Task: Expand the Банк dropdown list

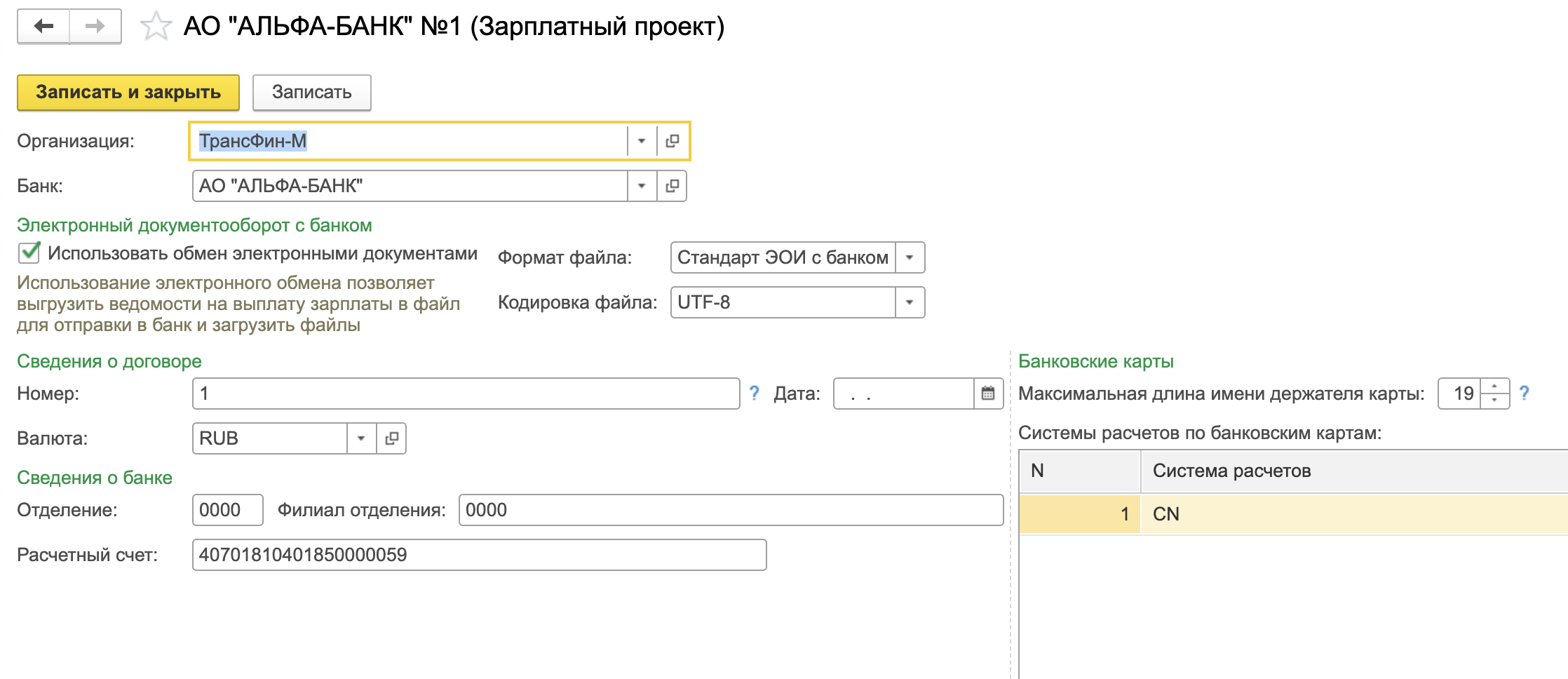Action: 642,186
